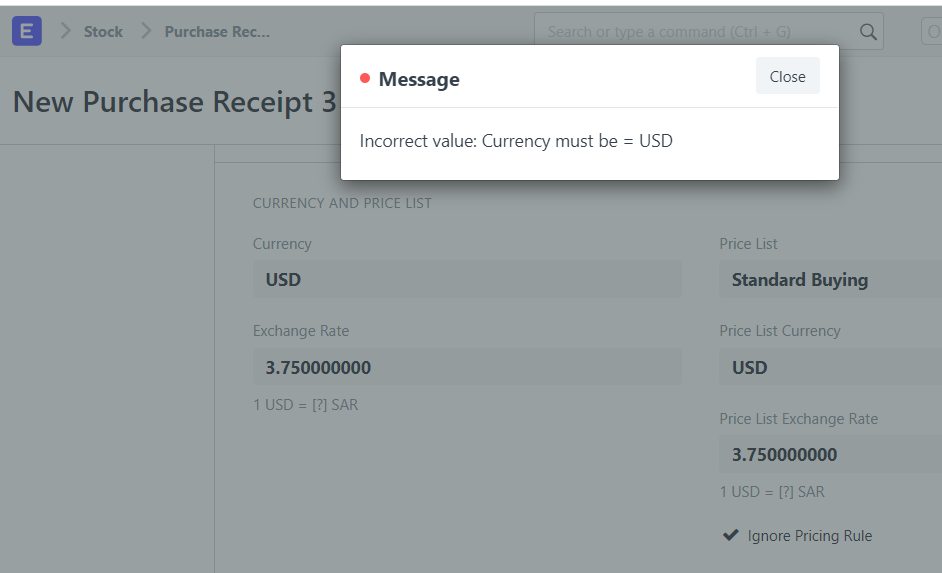This screenshot has height=573, width=942.
Task: Open the Price List Currency USD field
Action: [x=831, y=367]
